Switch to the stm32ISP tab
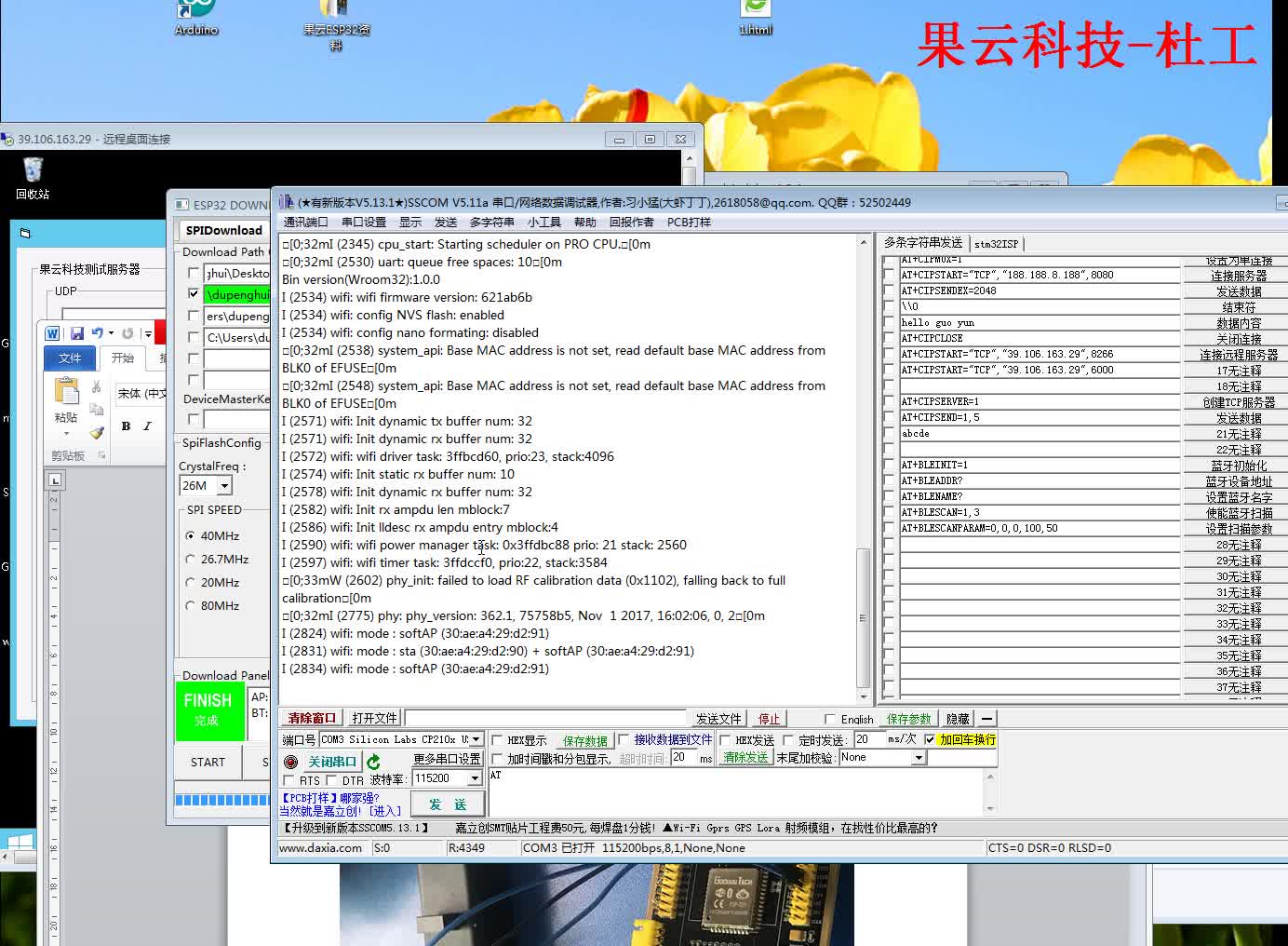The width and height of the screenshot is (1288, 946). (996, 244)
